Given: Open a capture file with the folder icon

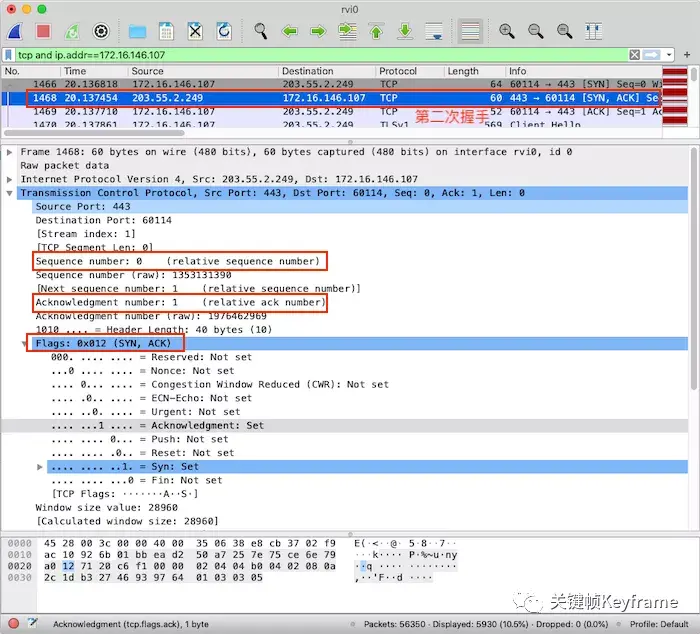Looking at the screenshot, I should [137, 32].
